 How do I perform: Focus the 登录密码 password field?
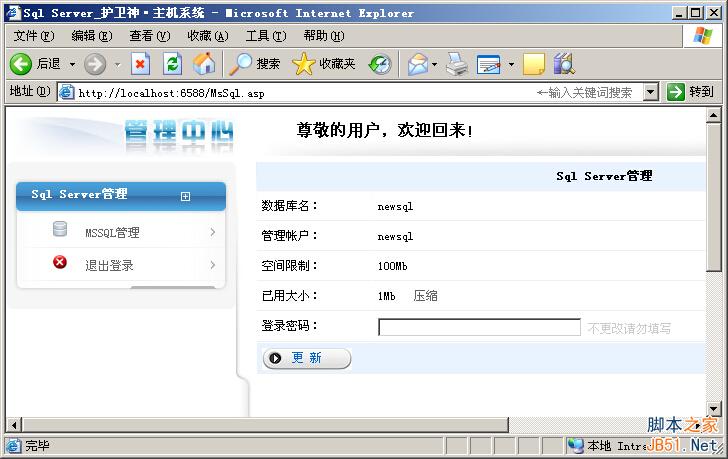(479, 327)
